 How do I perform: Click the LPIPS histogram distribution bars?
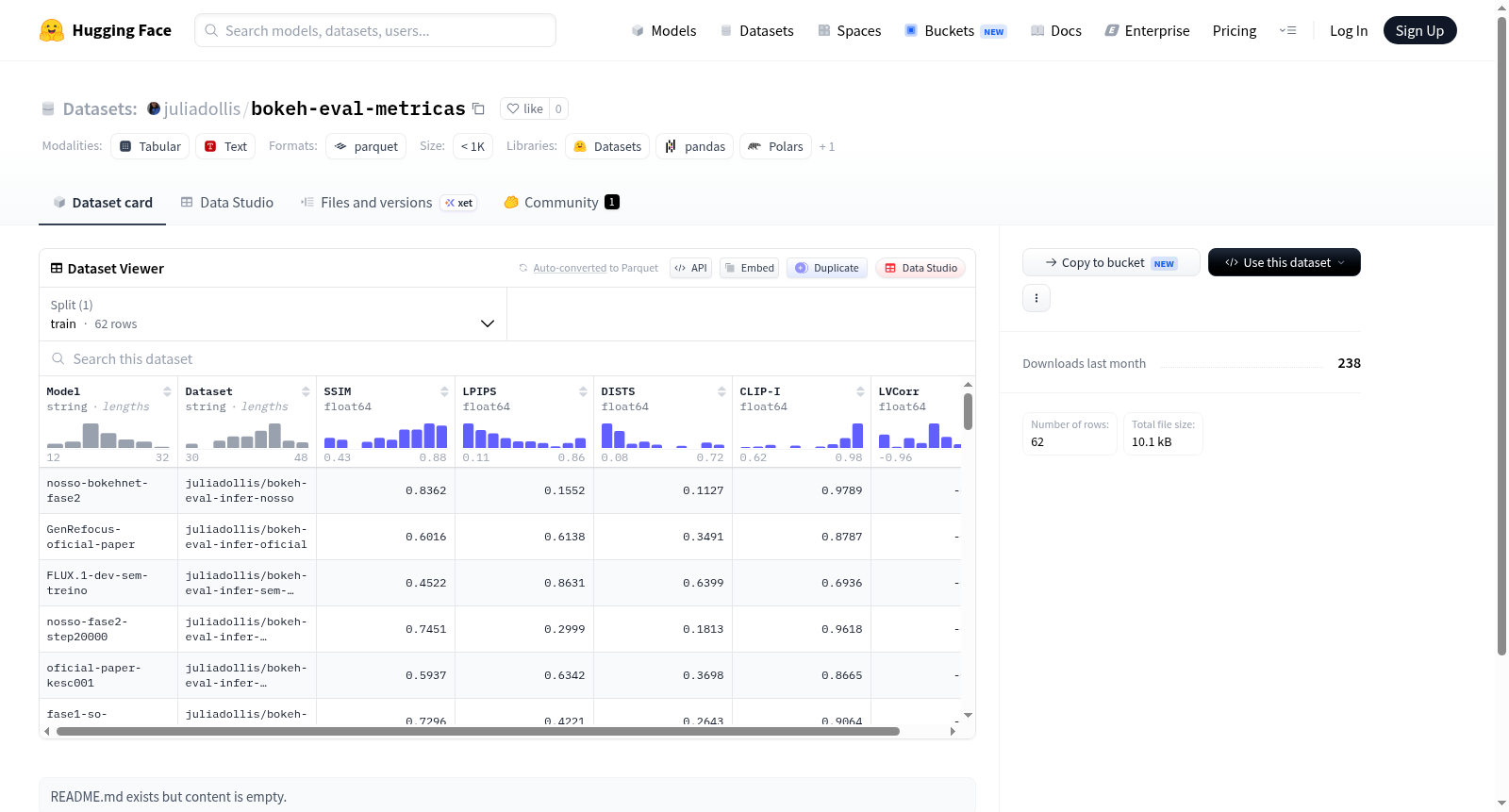(x=524, y=436)
